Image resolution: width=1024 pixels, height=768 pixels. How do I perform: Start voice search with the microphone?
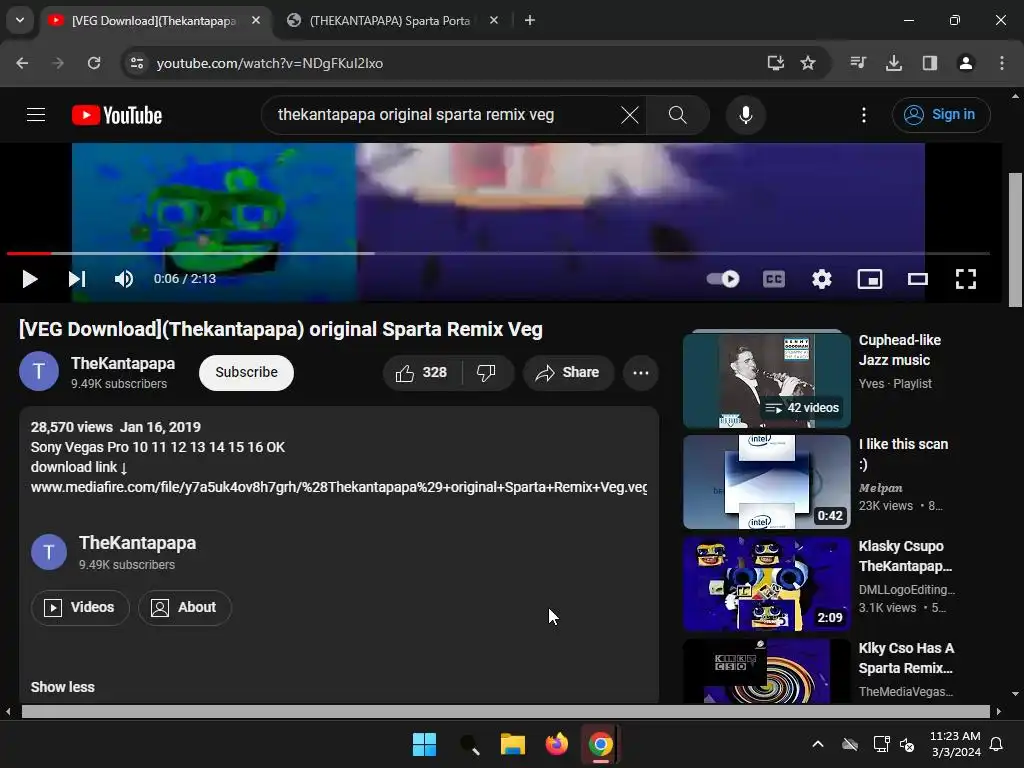tap(746, 115)
